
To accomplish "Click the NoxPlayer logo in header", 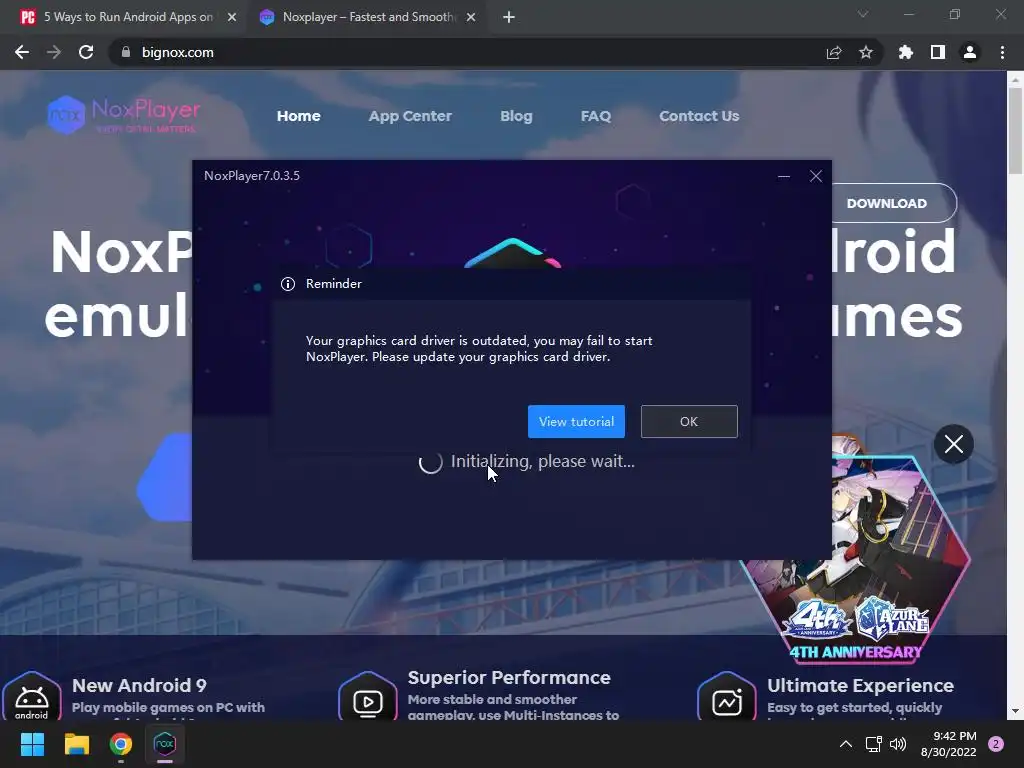I will click(x=123, y=114).
